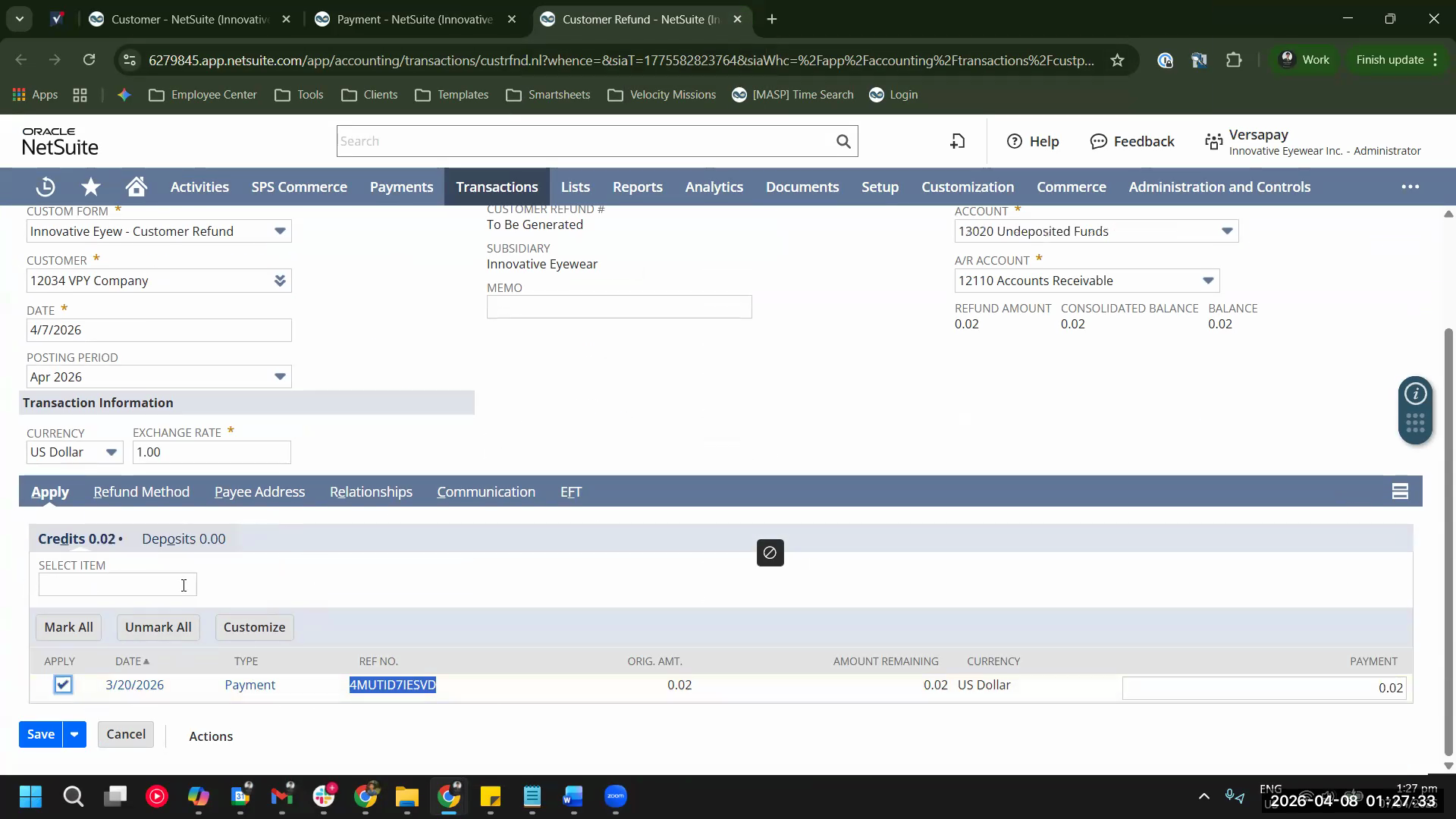Viewport: 1456px width, 819px height.
Task: Click the Customize button
Action: 255,627
